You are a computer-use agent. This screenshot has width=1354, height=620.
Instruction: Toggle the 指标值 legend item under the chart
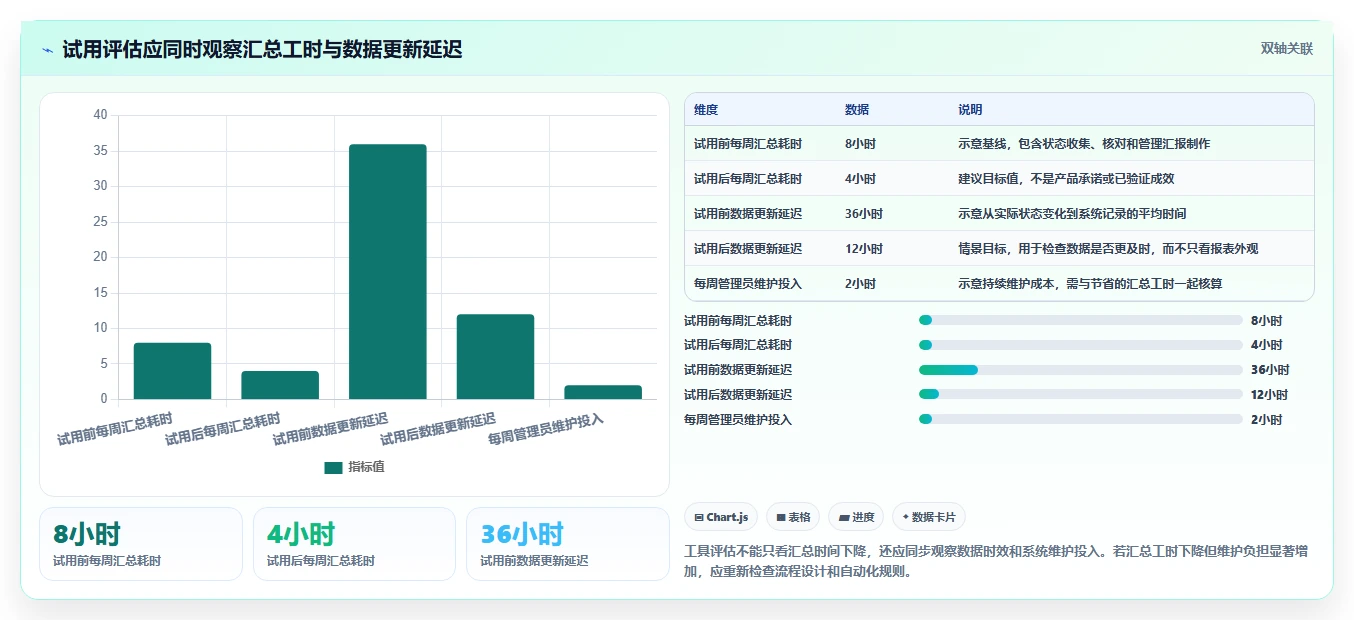[x=354, y=467]
